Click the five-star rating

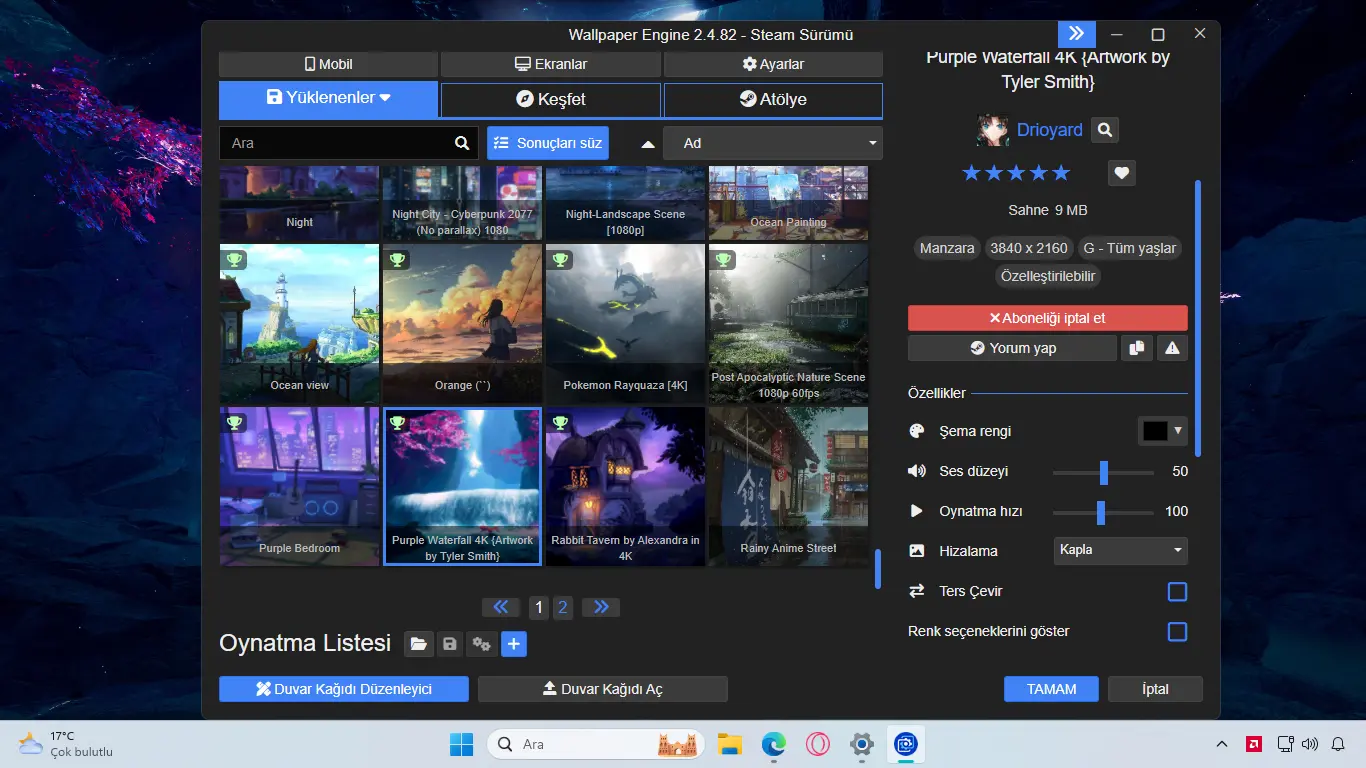point(1016,173)
